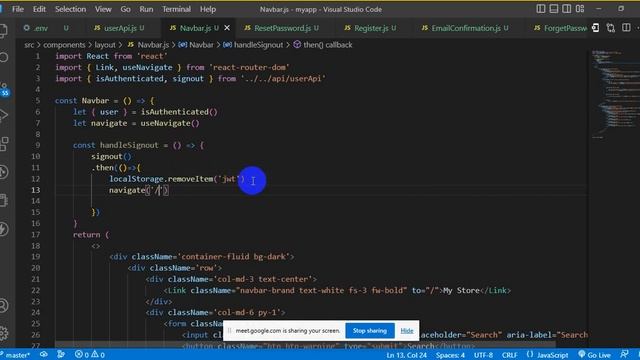640x360 pixels.
Task: Open the Edit menu
Action: point(39,9)
